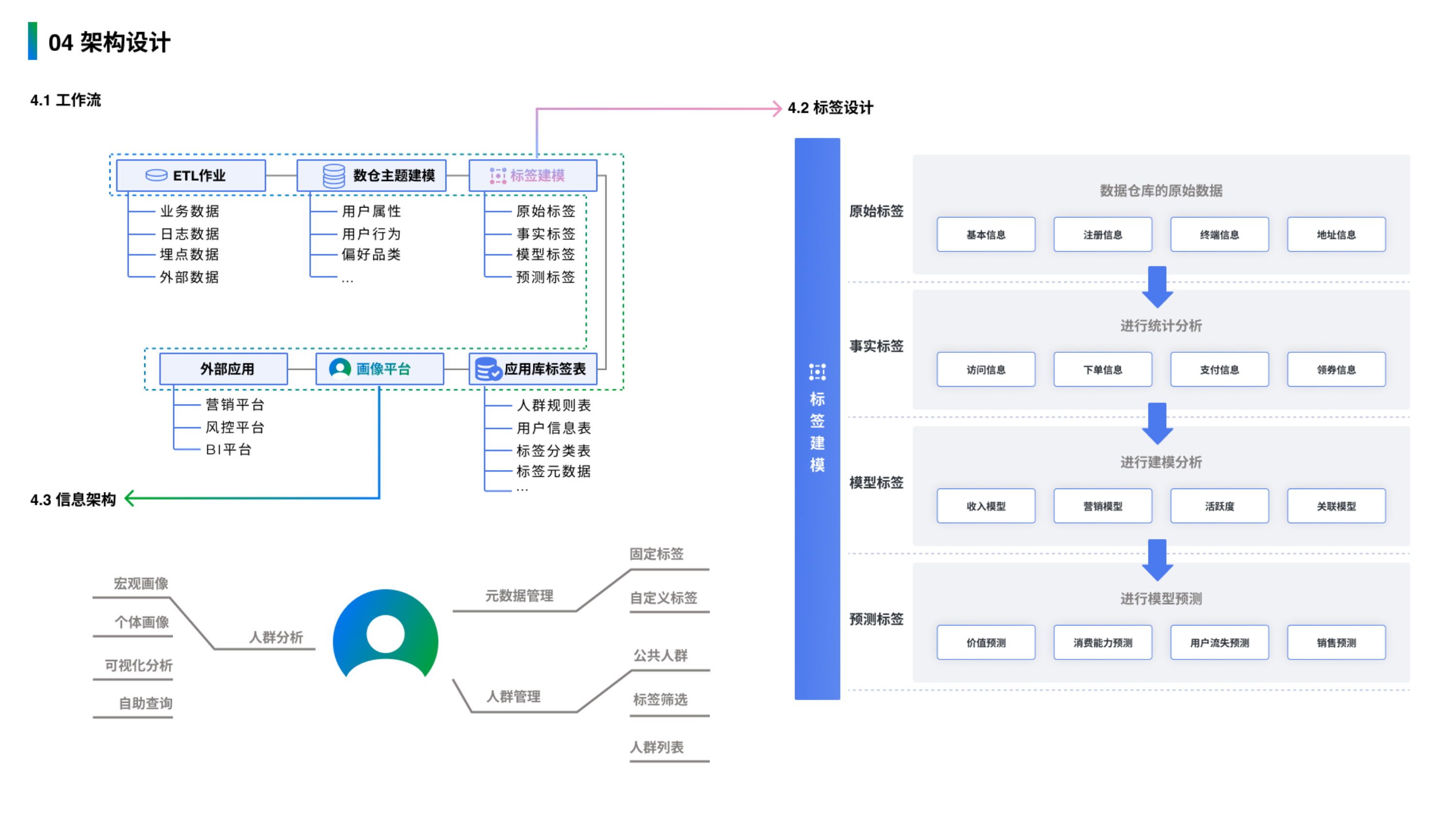
Task: Select the 基本信息 box
Action: pyautogui.click(x=985, y=234)
